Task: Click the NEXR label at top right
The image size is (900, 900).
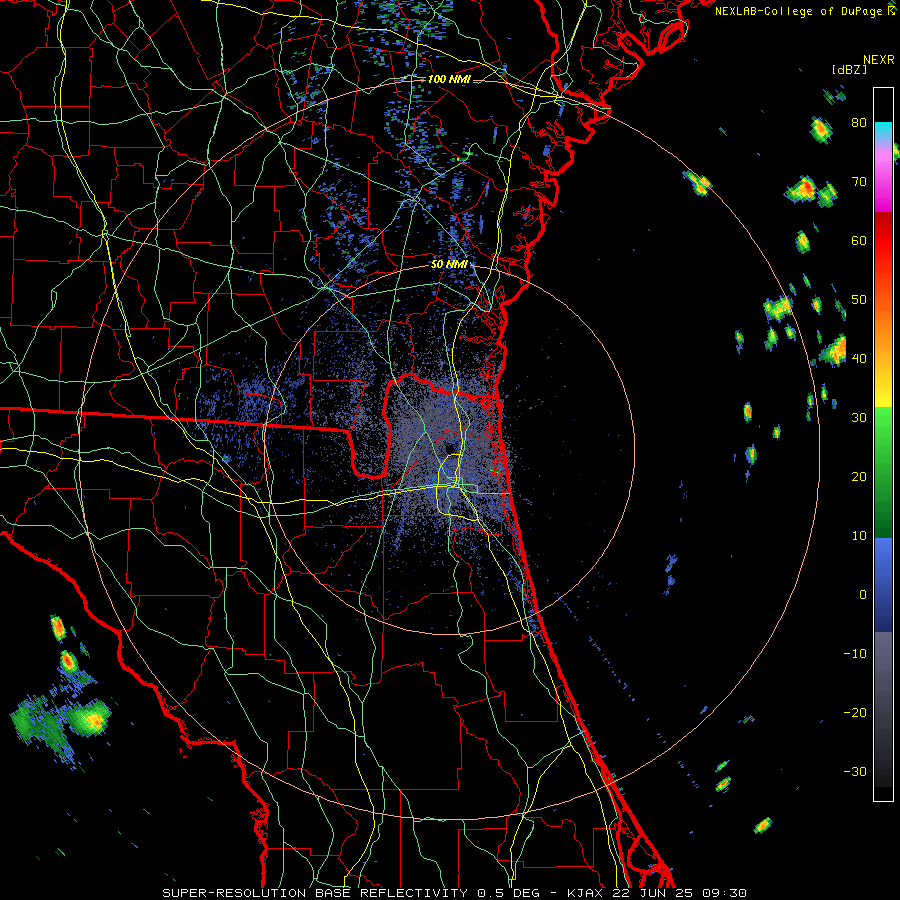Action: (878, 60)
